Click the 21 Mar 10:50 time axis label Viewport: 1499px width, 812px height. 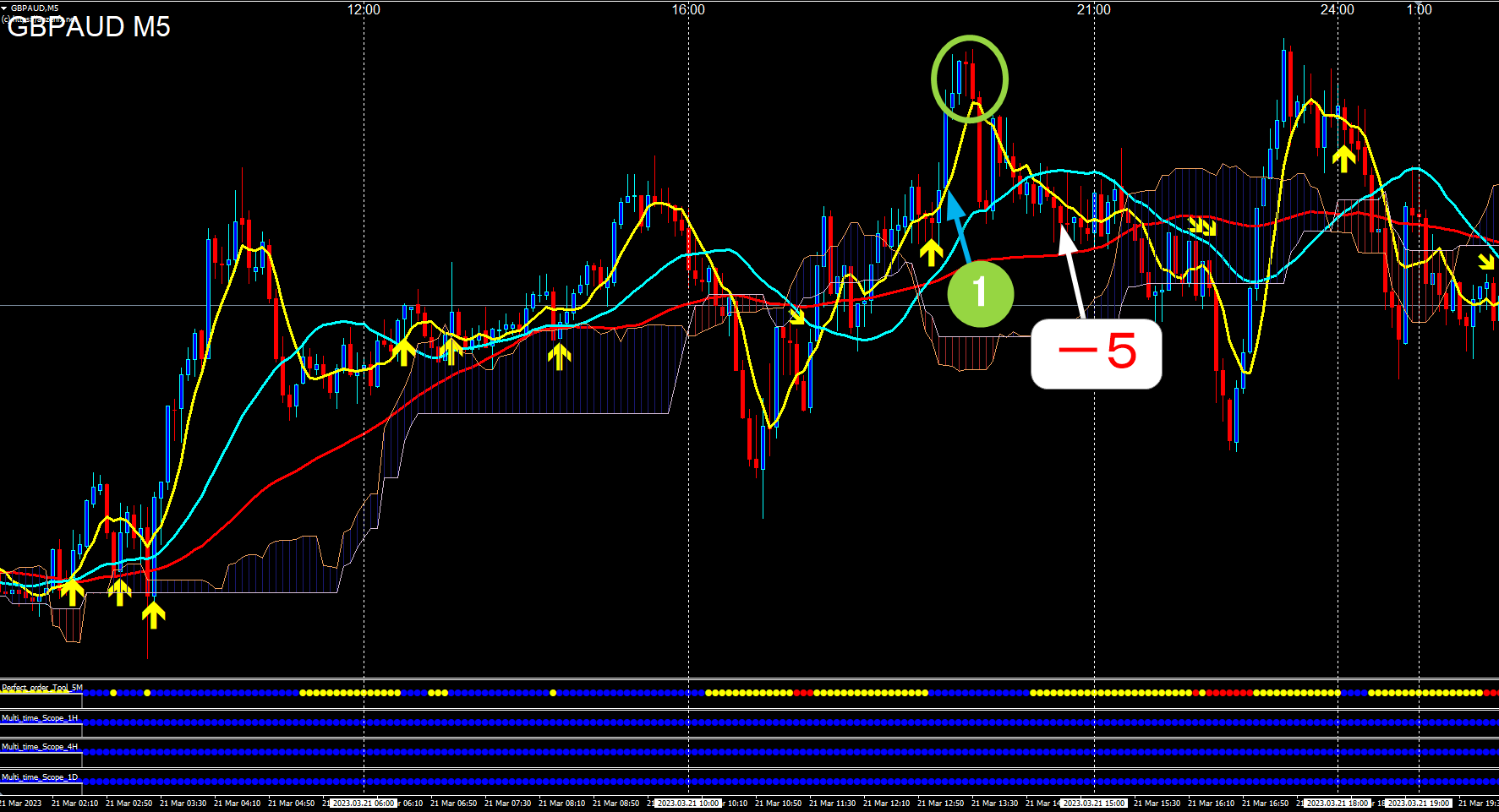pyautogui.click(x=778, y=804)
